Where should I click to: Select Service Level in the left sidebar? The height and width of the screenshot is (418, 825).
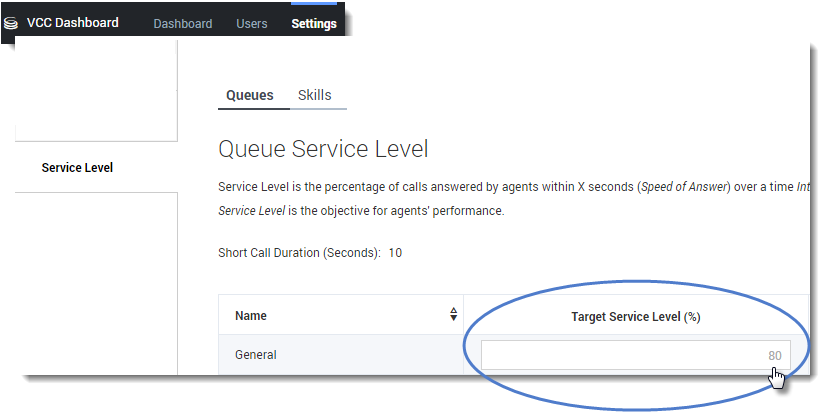click(x=77, y=168)
